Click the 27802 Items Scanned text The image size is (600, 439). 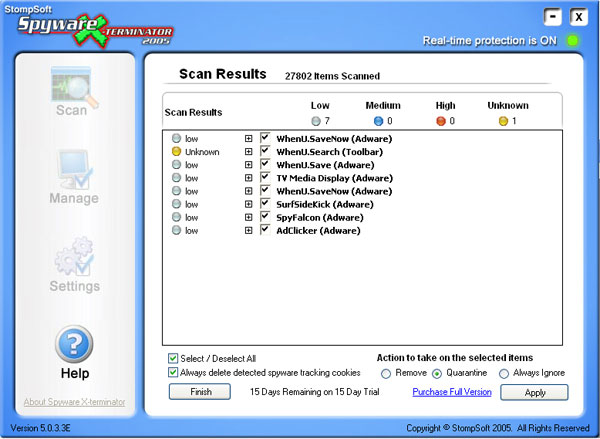(x=332, y=76)
